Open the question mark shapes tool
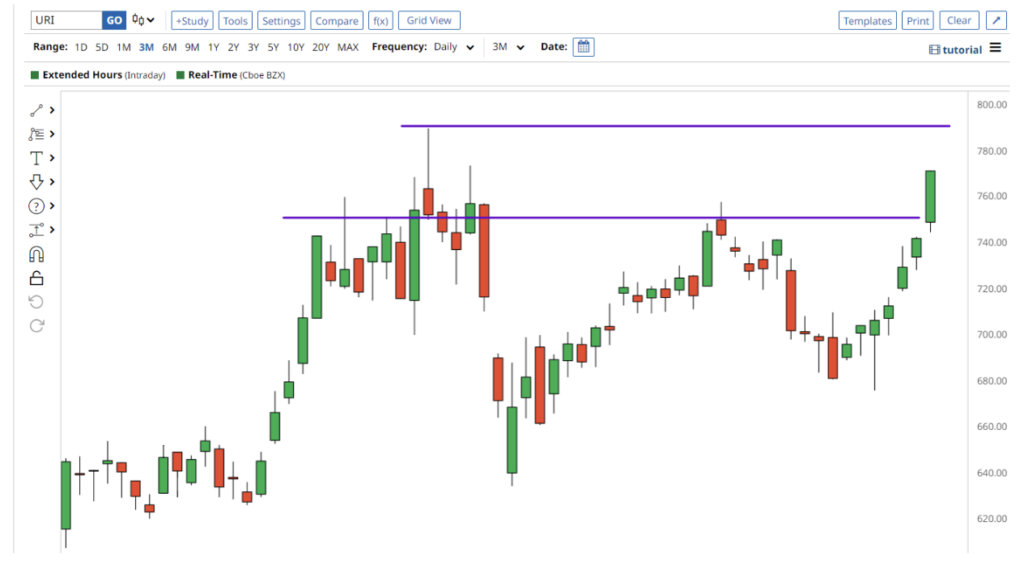1024x565 pixels. click(x=36, y=206)
